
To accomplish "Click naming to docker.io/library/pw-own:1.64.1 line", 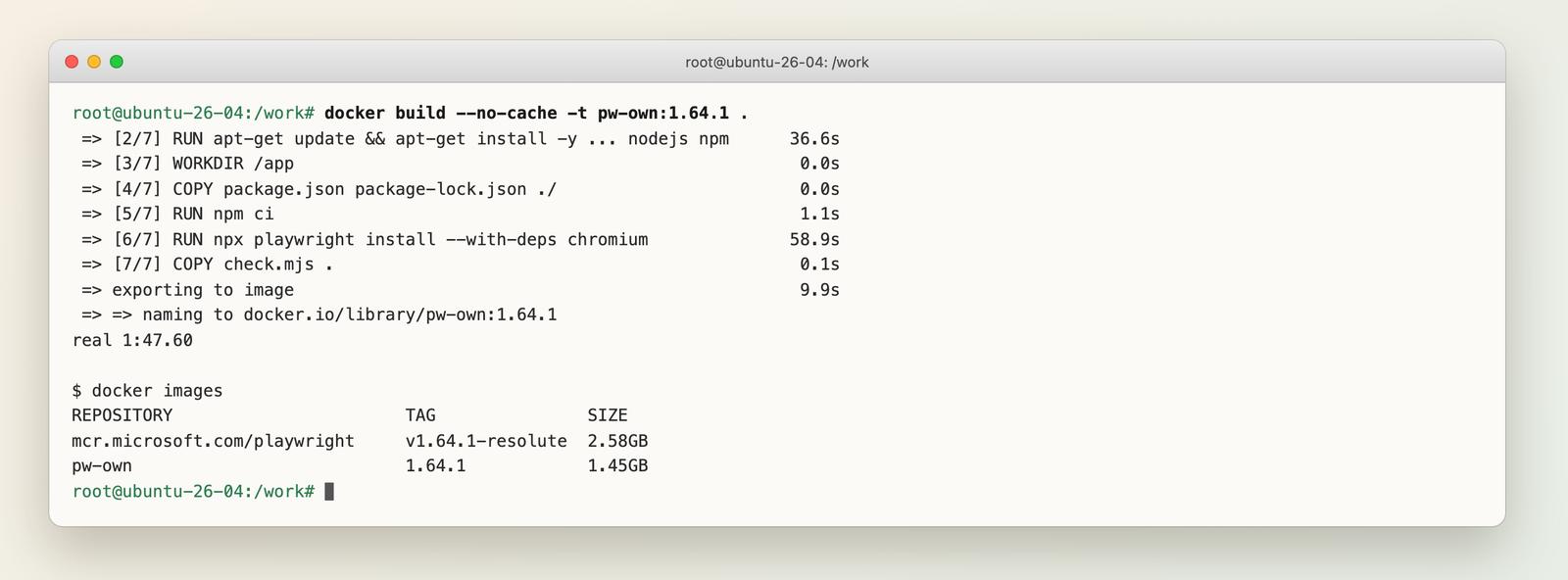I will (x=319, y=314).
